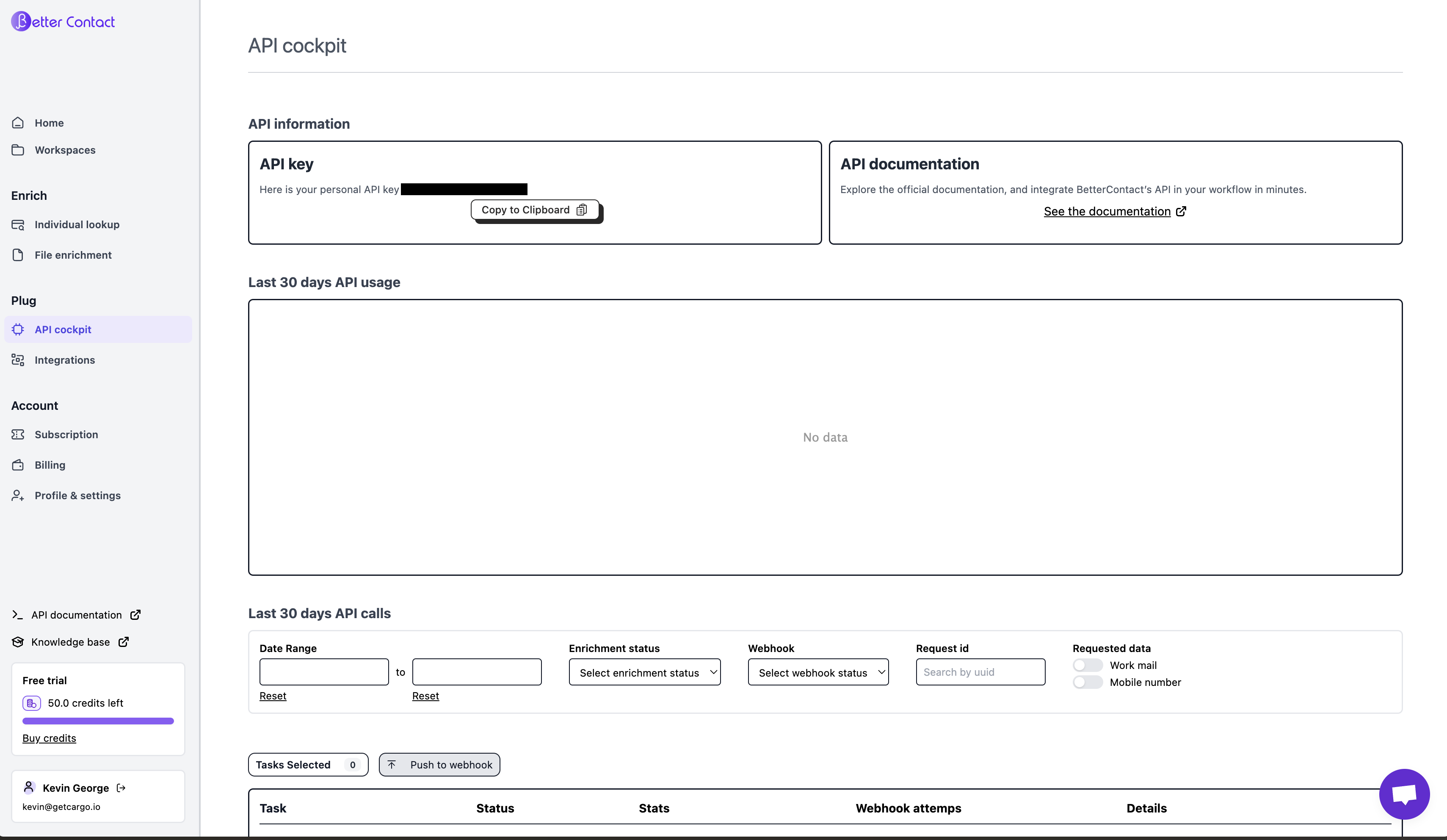The width and height of the screenshot is (1447, 840).
Task: Click the start date input field
Action: 324,672
